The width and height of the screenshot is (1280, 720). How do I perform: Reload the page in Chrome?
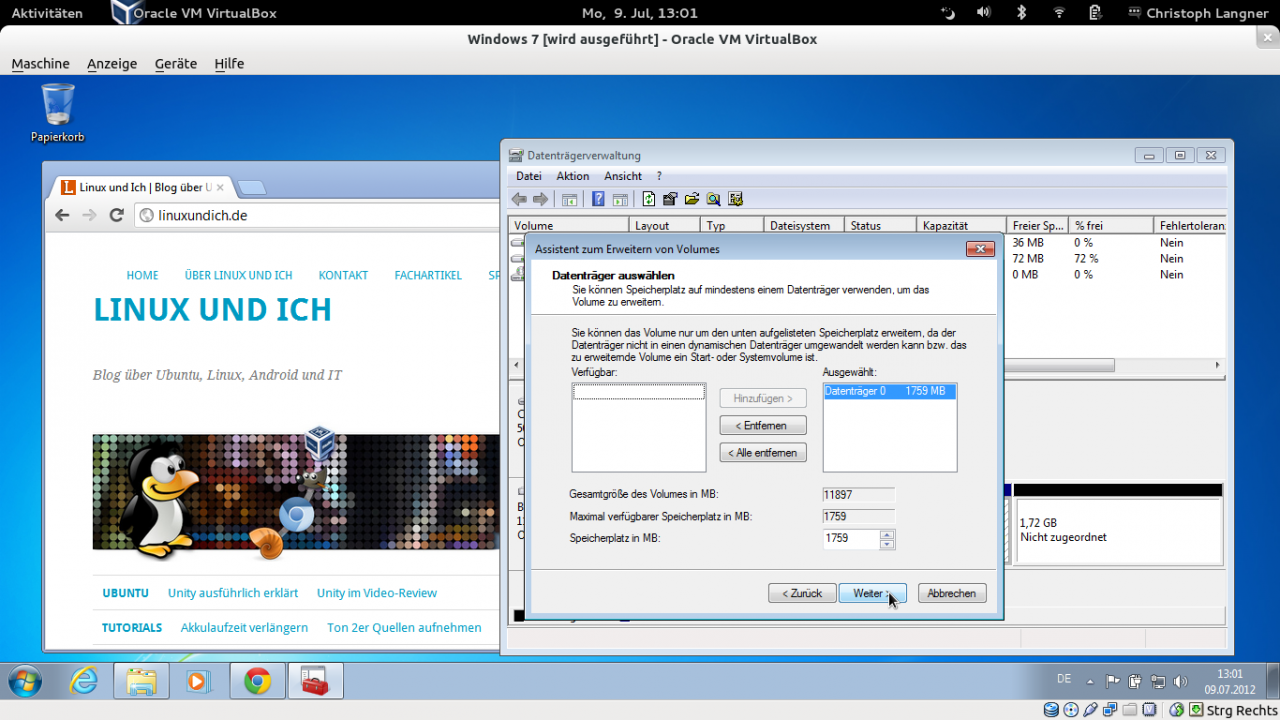click(116, 215)
